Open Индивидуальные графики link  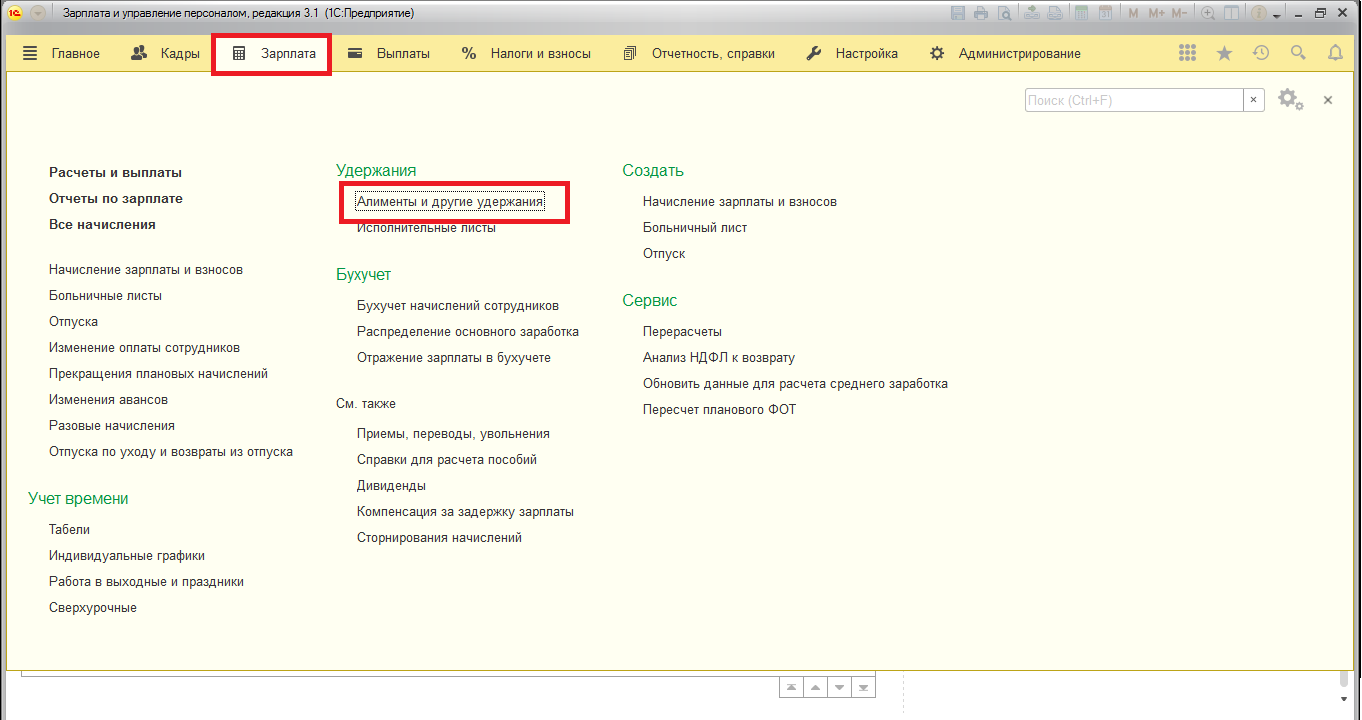(x=127, y=555)
